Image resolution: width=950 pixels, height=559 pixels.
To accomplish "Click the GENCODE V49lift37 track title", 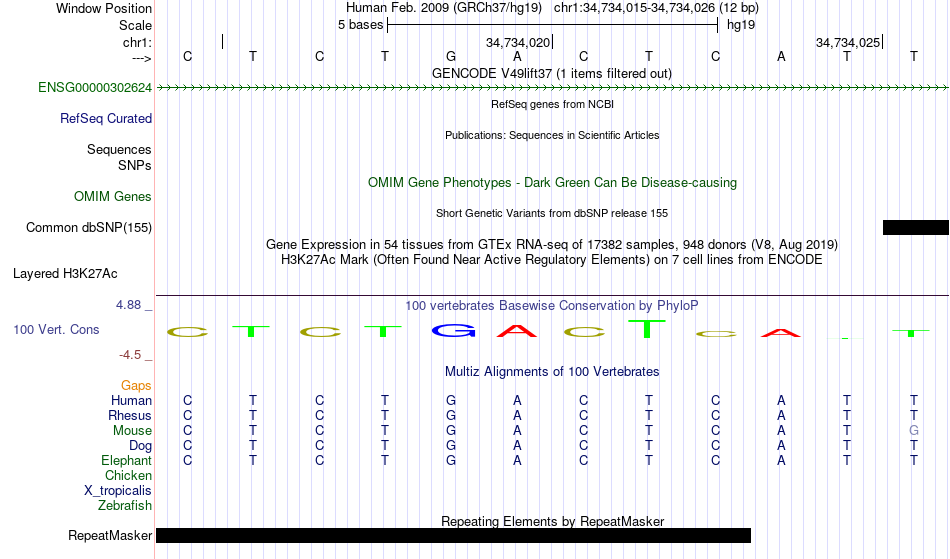I will (552, 74).
